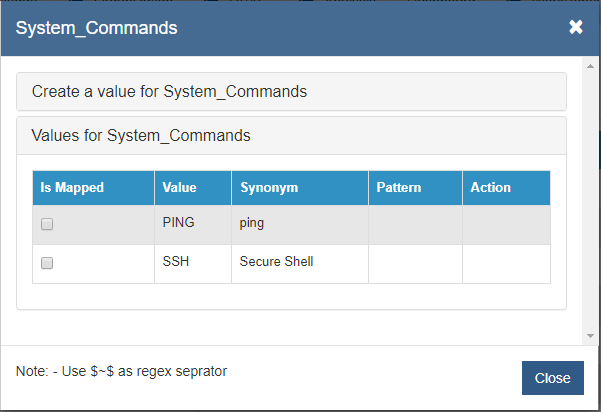Check the Is Mapped box for PING
The image size is (601, 412).
(47, 225)
